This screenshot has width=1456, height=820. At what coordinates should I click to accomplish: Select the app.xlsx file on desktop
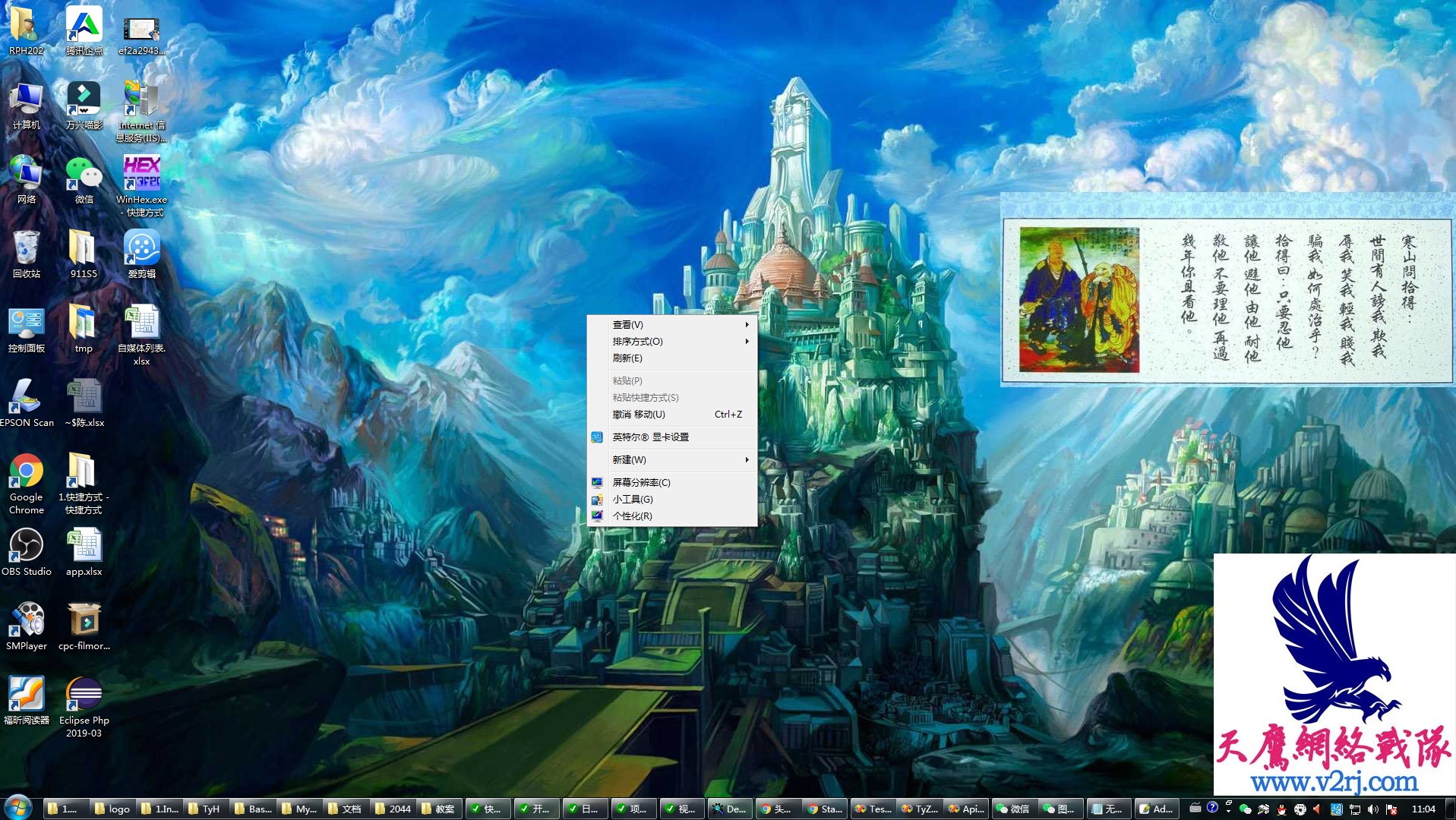[84, 547]
